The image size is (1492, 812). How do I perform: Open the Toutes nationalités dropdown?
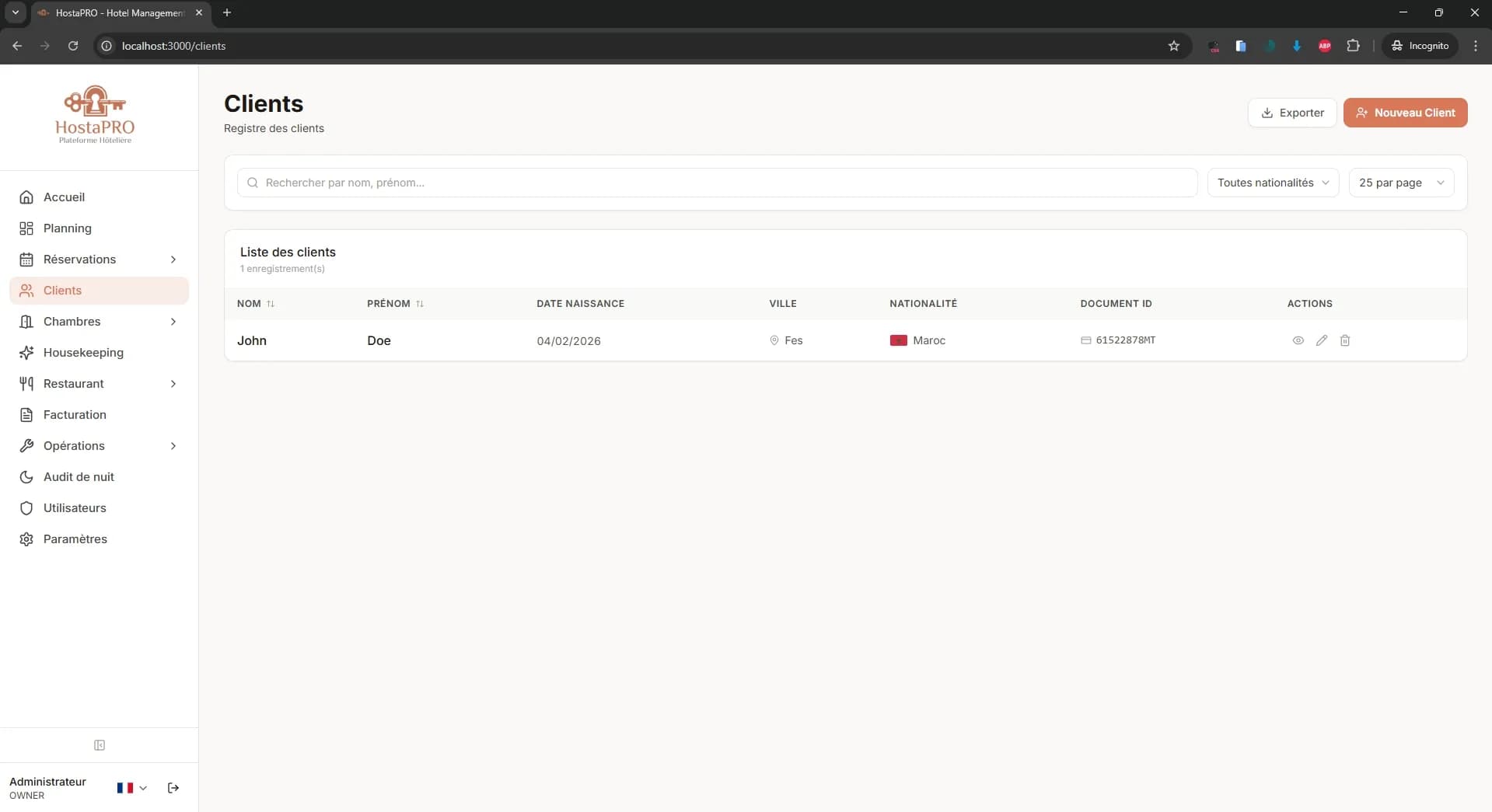1273,182
